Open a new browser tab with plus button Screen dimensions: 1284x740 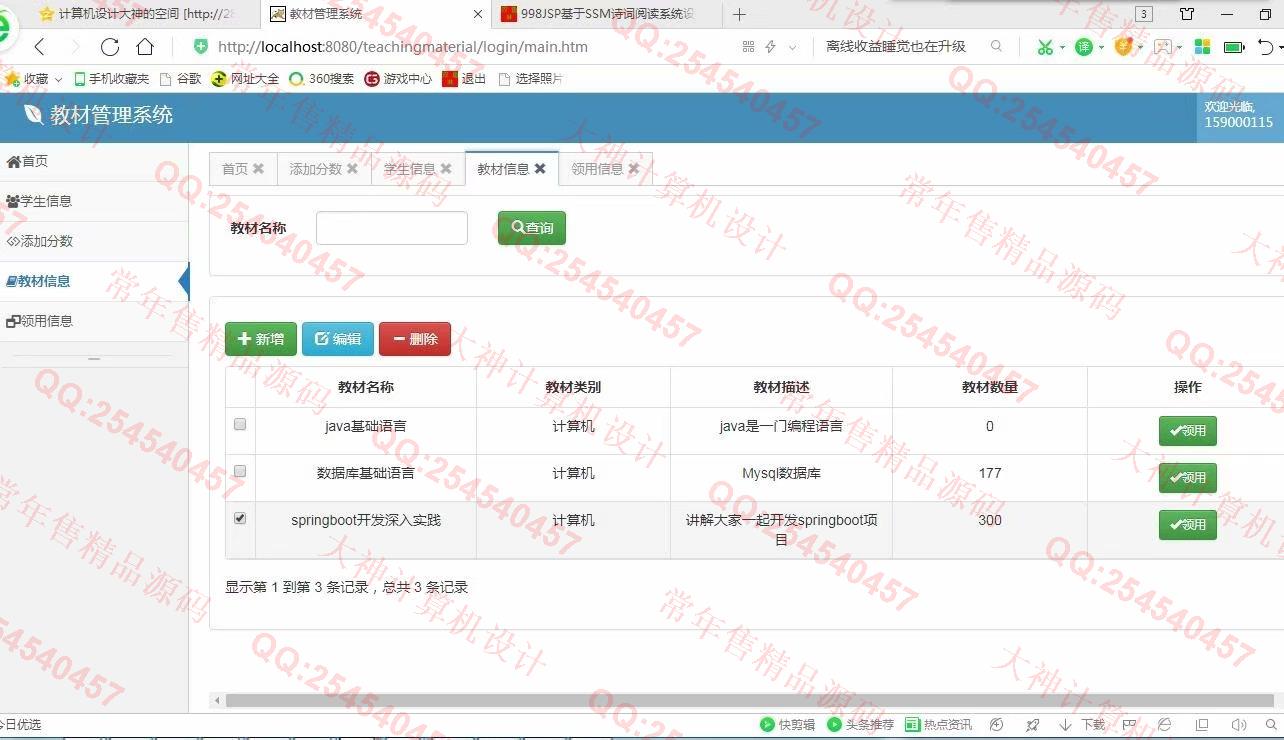pyautogui.click(x=739, y=14)
